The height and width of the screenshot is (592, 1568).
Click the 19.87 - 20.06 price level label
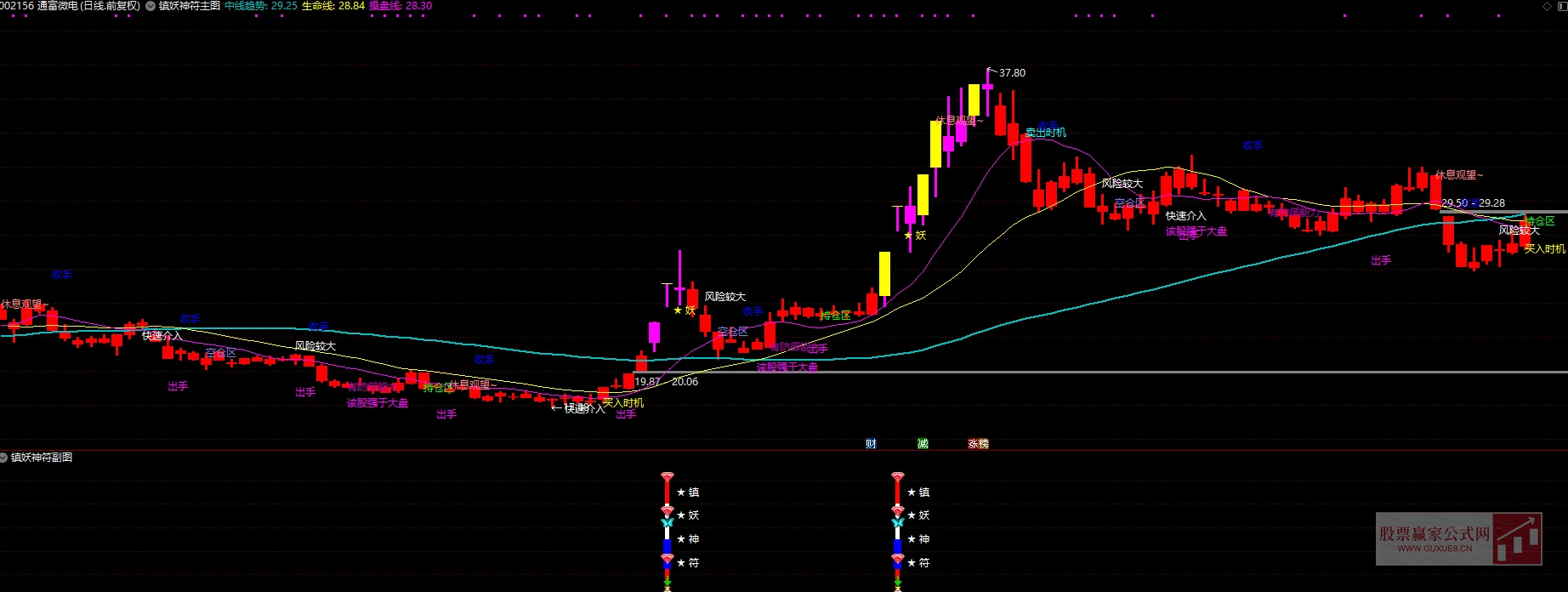pos(666,382)
